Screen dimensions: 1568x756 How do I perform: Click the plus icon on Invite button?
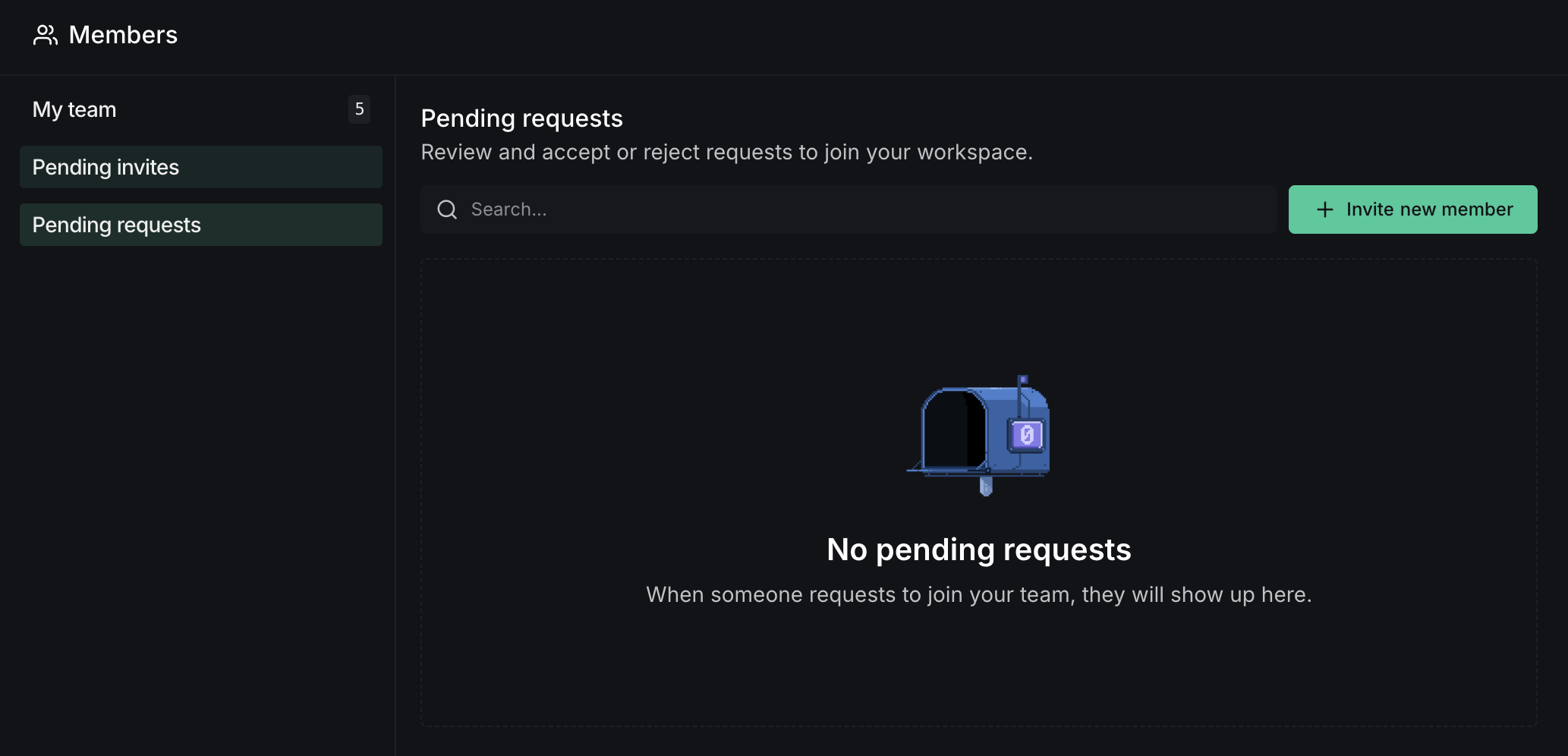click(x=1324, y=209)
